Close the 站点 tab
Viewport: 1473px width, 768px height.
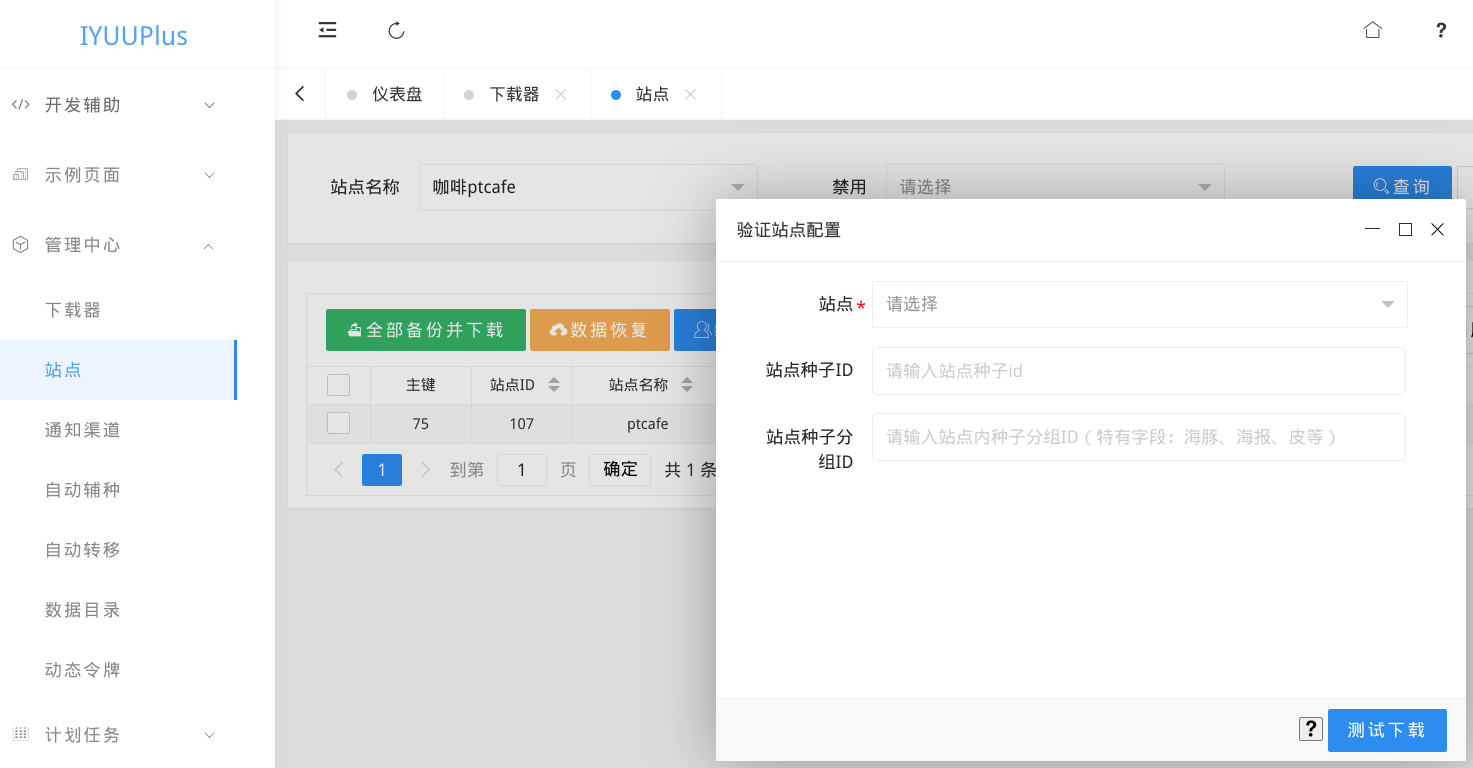point(690,94)
